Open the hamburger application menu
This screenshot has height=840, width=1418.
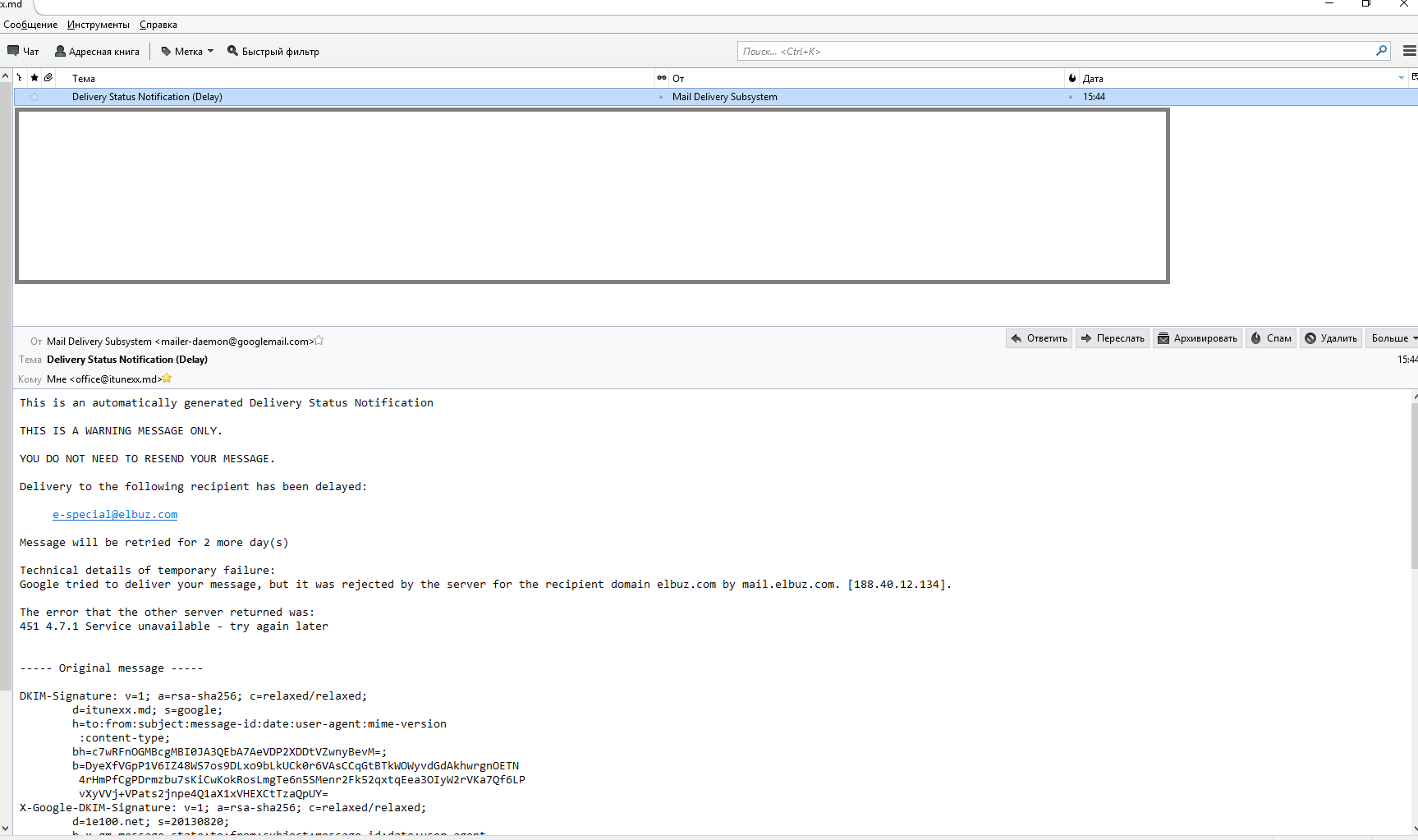[x=1409, y=51]
